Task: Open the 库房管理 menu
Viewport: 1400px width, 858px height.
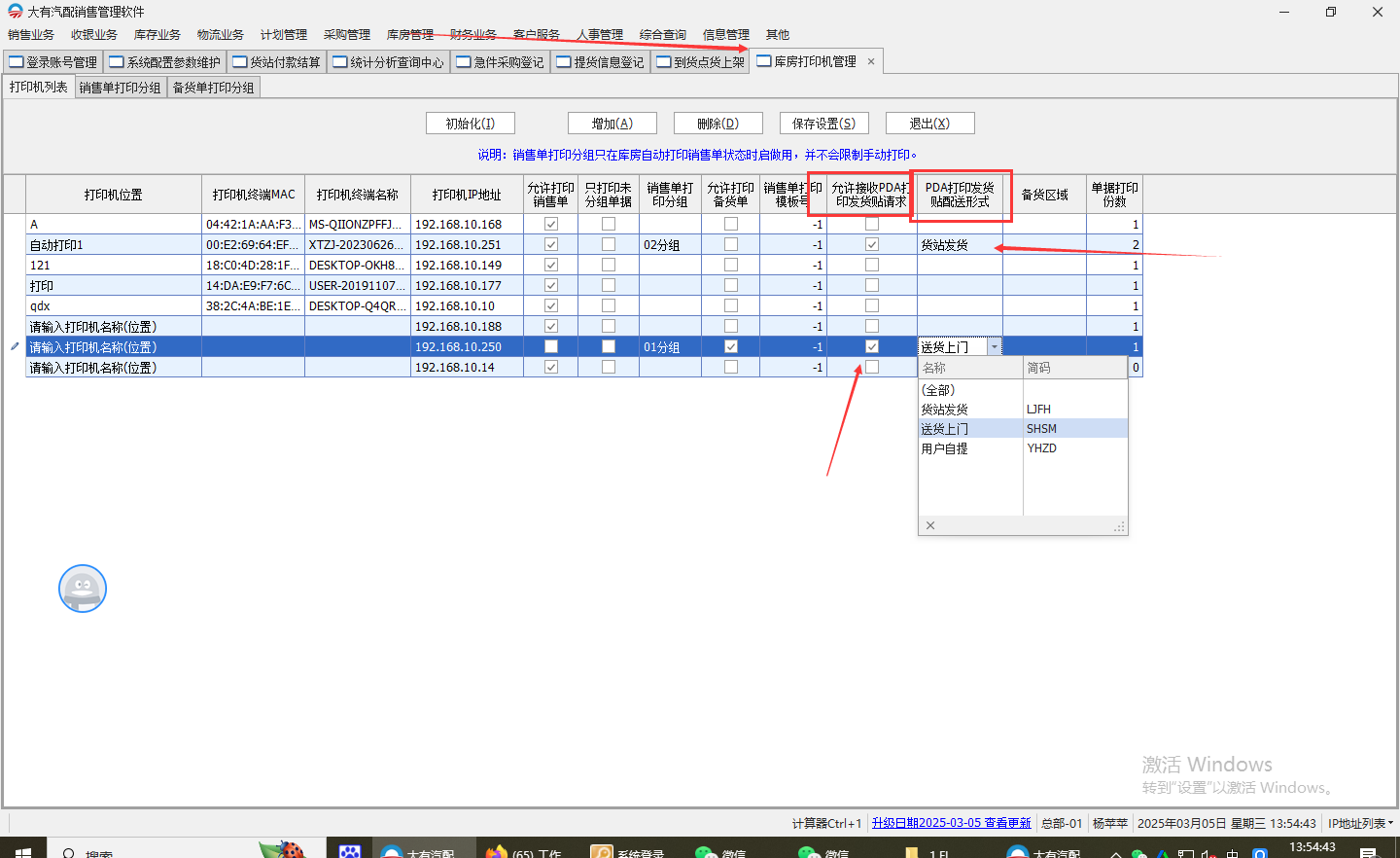Action: [410, 34]
